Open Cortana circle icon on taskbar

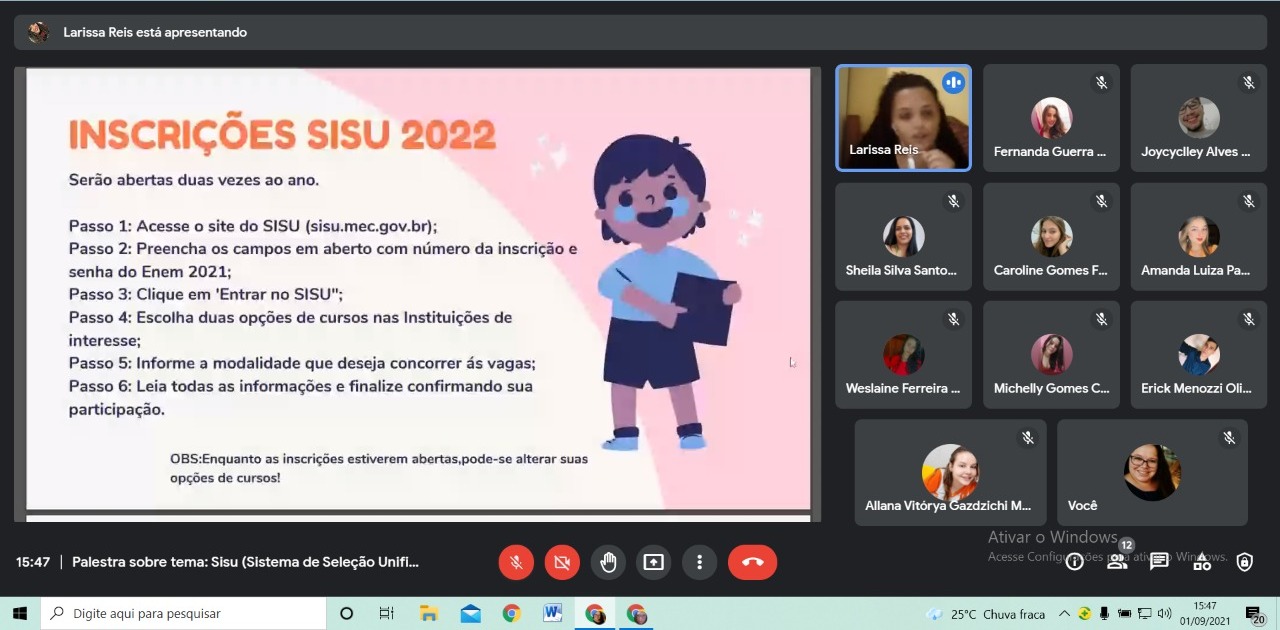point(347,613)
